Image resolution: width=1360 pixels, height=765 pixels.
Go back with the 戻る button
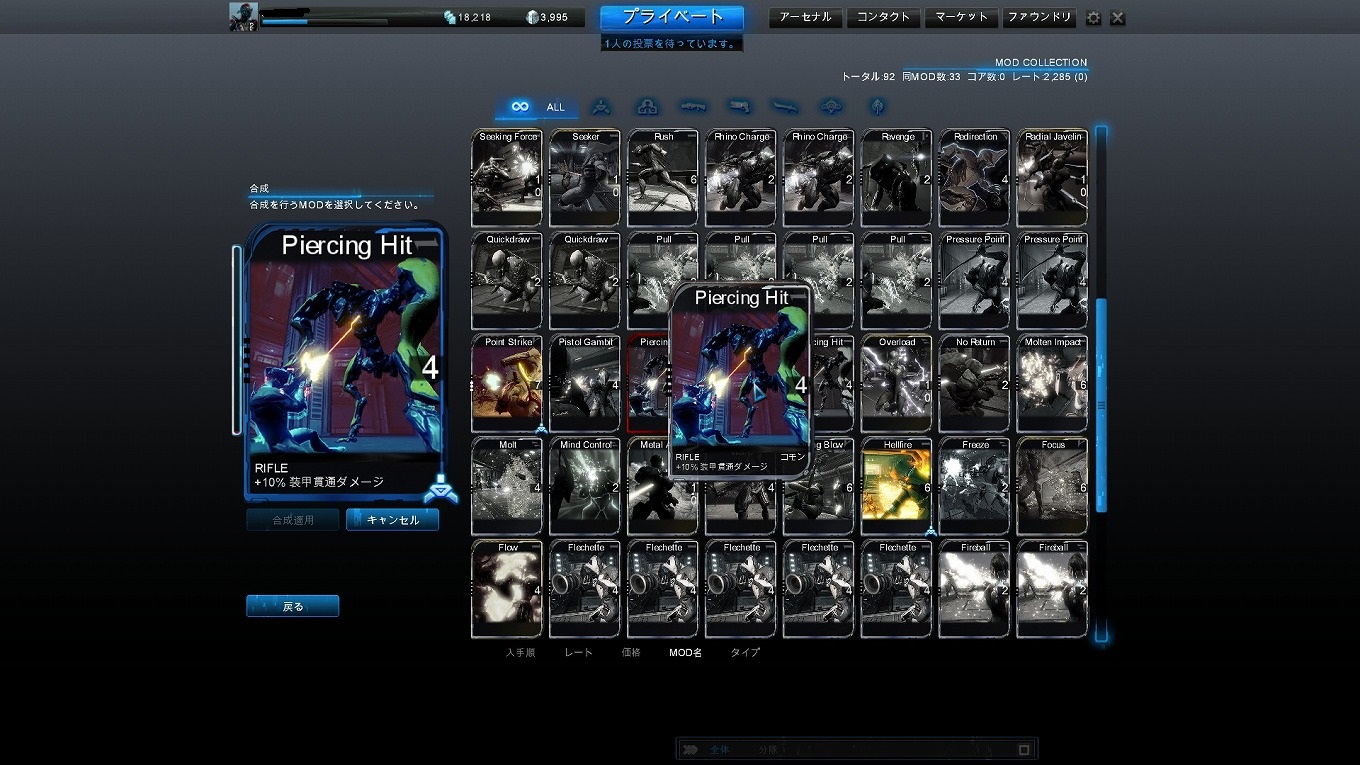[x=293, y=606]
